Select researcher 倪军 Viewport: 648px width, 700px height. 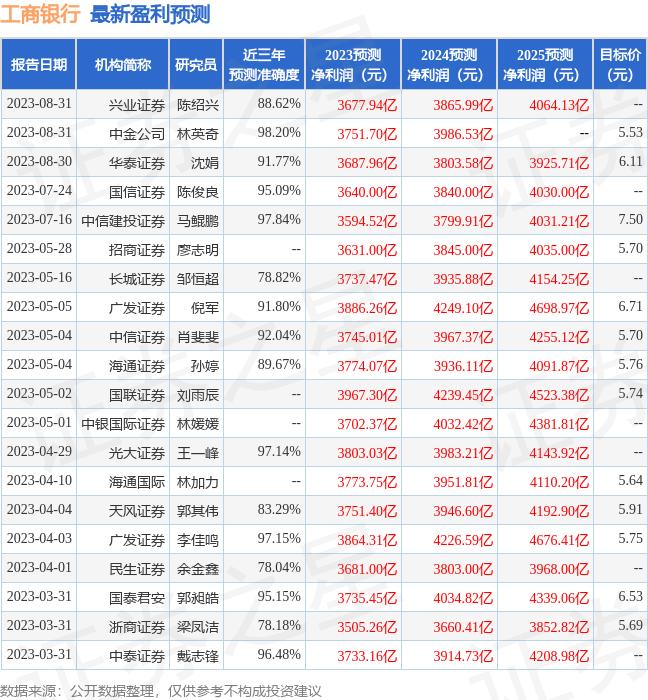coord(205,308)
